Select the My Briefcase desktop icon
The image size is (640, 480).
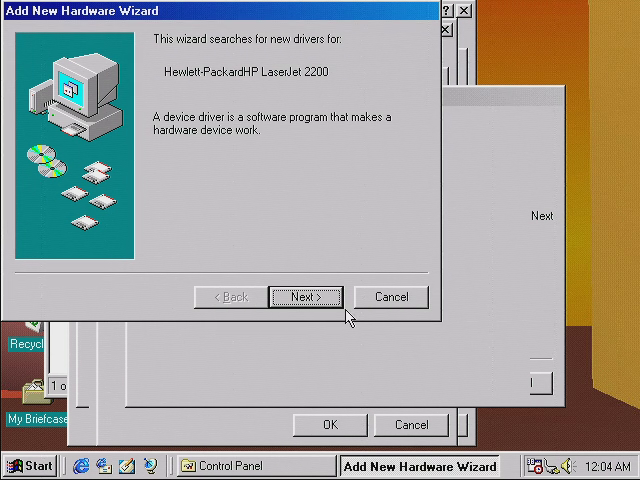37,403
